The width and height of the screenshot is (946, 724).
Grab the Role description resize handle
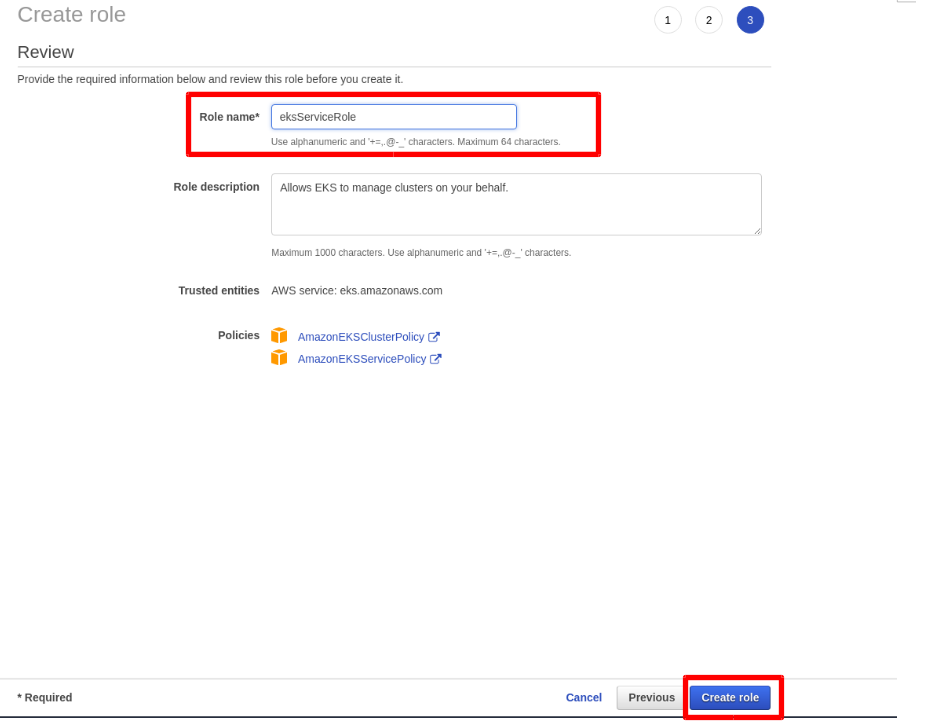click(x=757, y=230)
